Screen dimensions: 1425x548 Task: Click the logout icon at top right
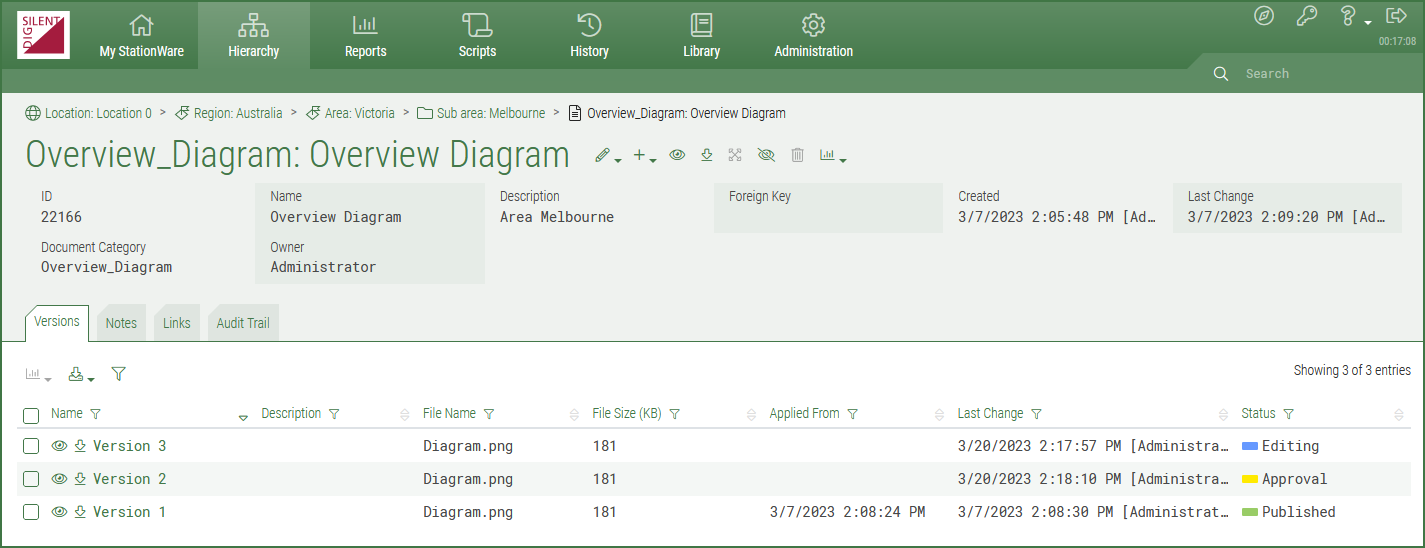(1396, 16)
